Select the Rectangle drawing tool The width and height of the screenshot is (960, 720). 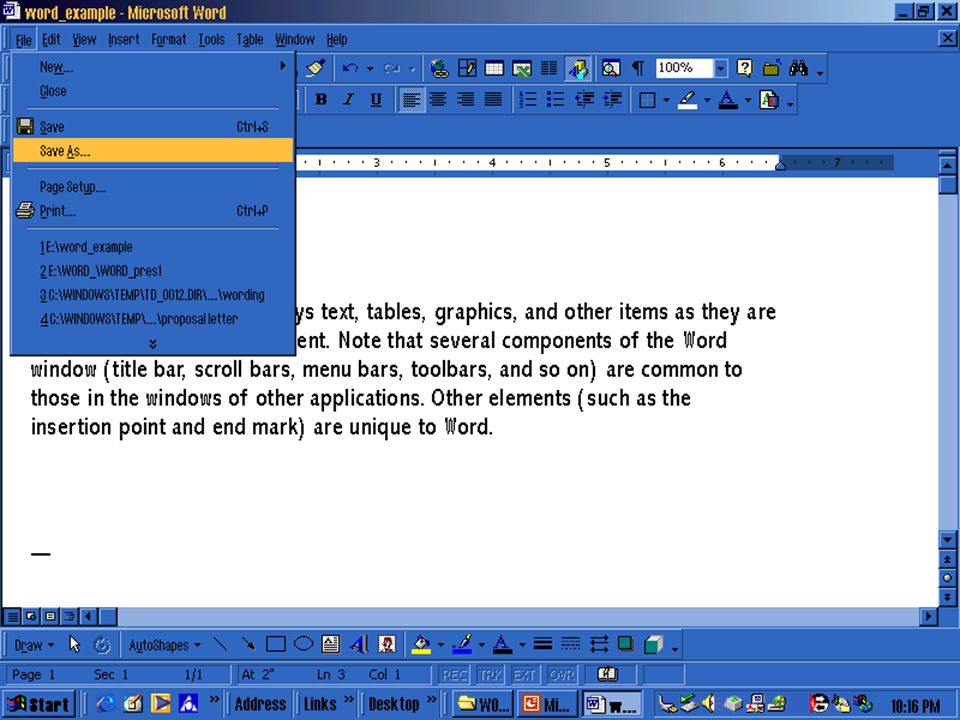click(x=276, y=644)
